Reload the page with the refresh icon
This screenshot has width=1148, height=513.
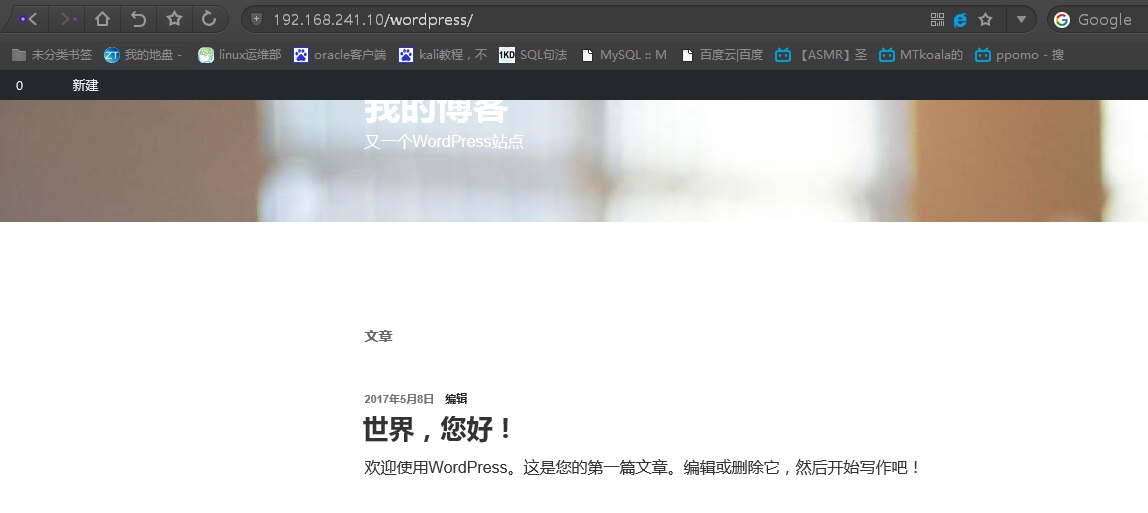(209, 19)
